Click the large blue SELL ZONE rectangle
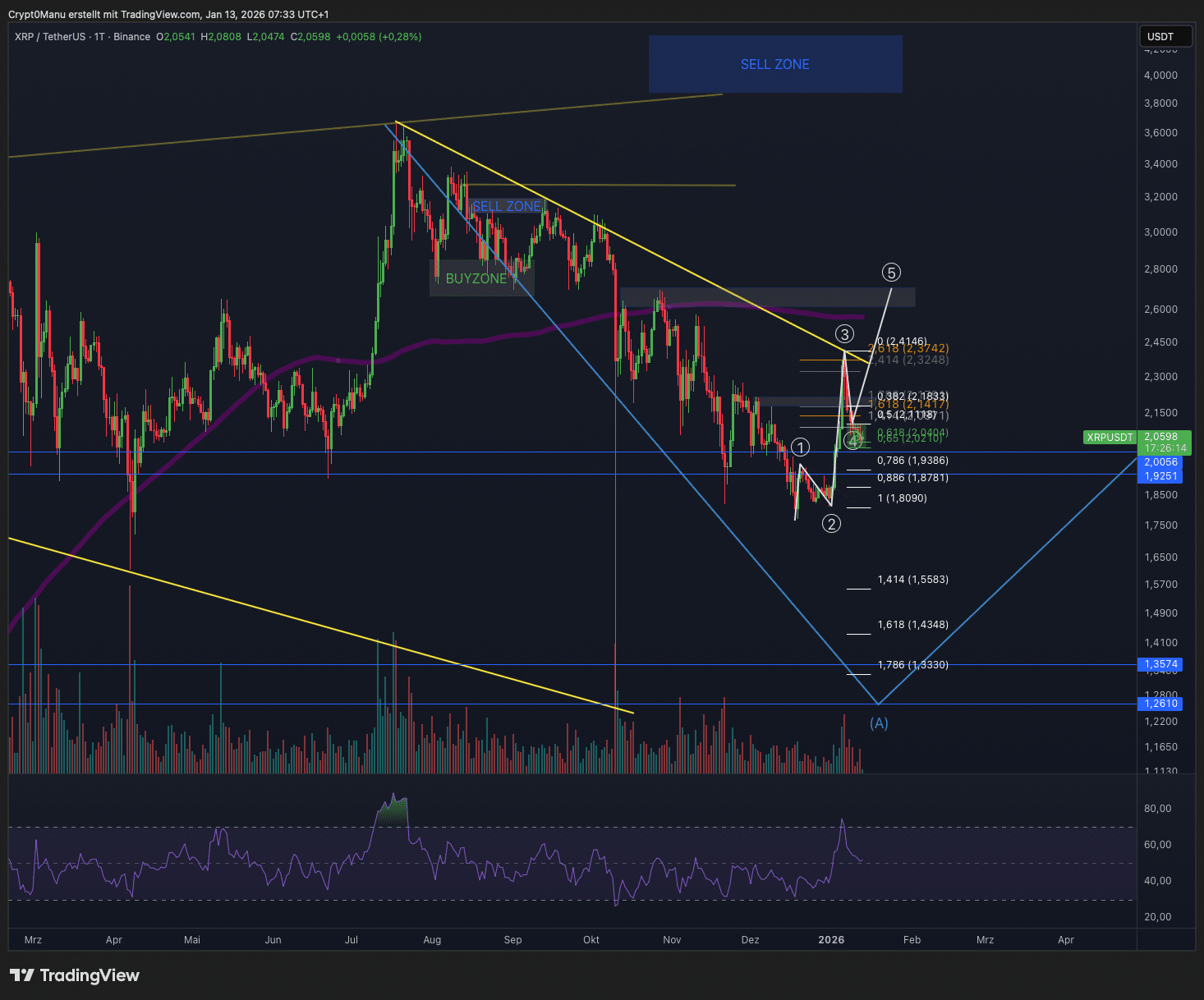This screenshot has height=1000, width=1204. pyautogui.click(x=774, y=64)
